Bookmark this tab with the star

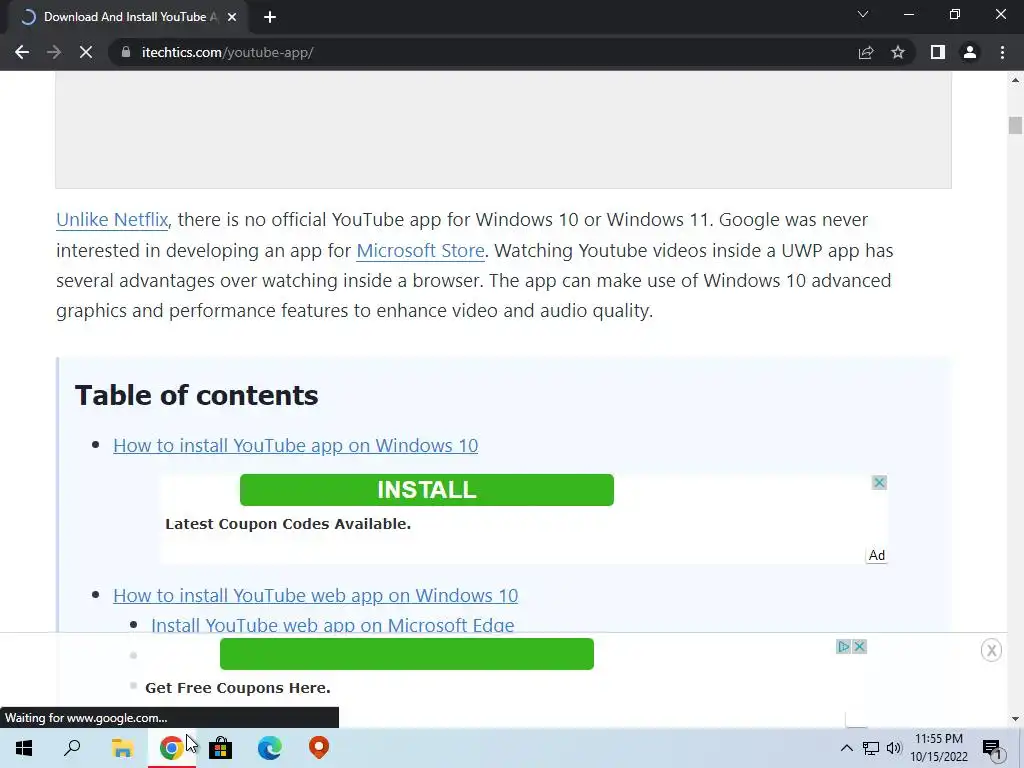click(898, 52)
